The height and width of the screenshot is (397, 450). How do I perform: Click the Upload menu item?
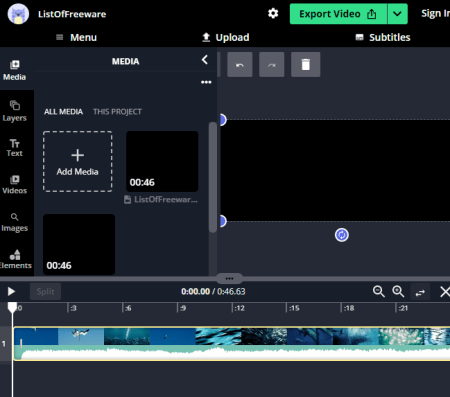[226, 37]
